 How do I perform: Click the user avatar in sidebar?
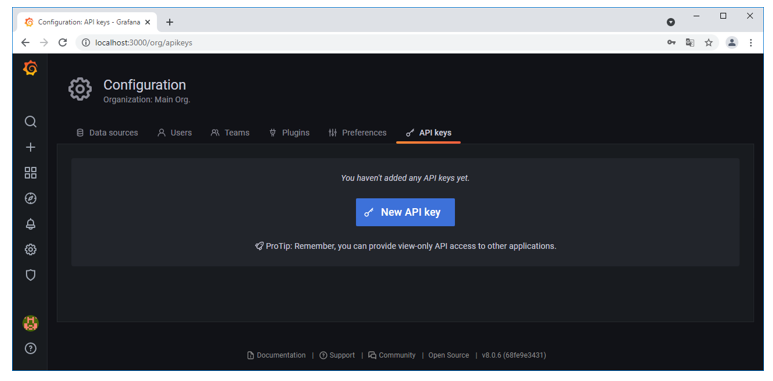coord(31,323)
